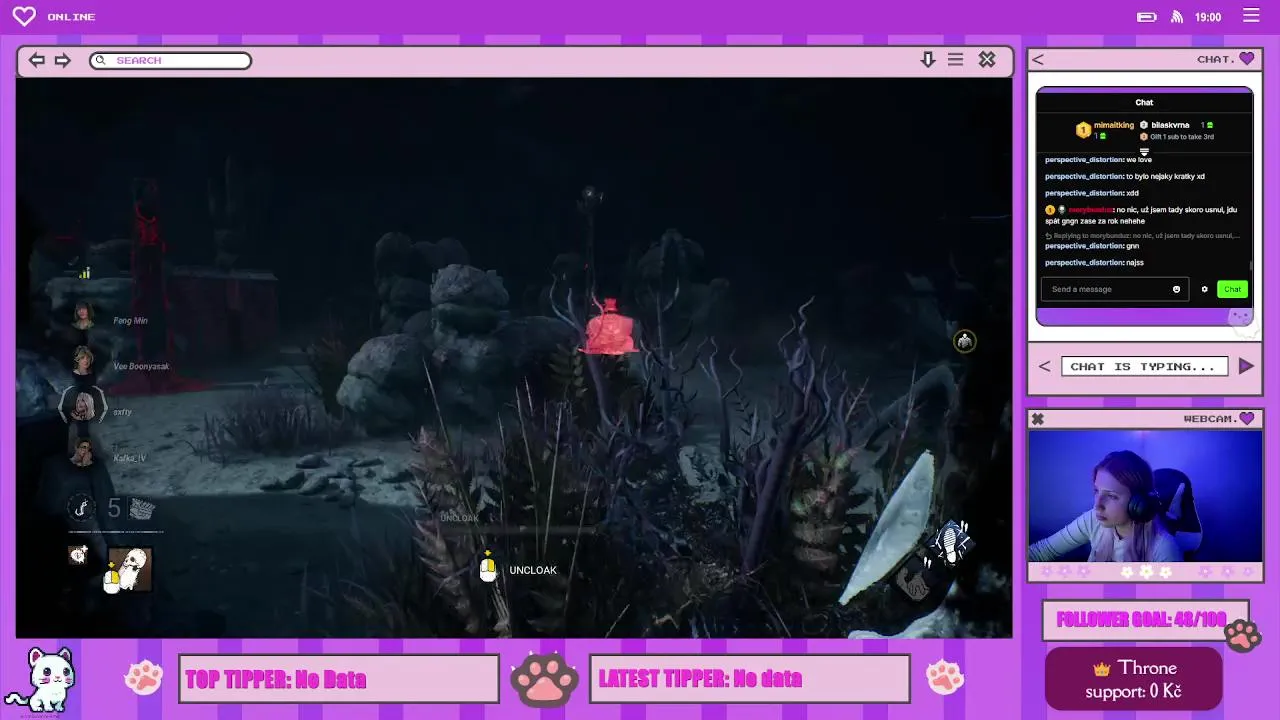Screen dimensions: 1280x720
Task: Click right play arrow beside CHAT IS TYPING
Action: pyautogui.click(x=1246, y=366)
